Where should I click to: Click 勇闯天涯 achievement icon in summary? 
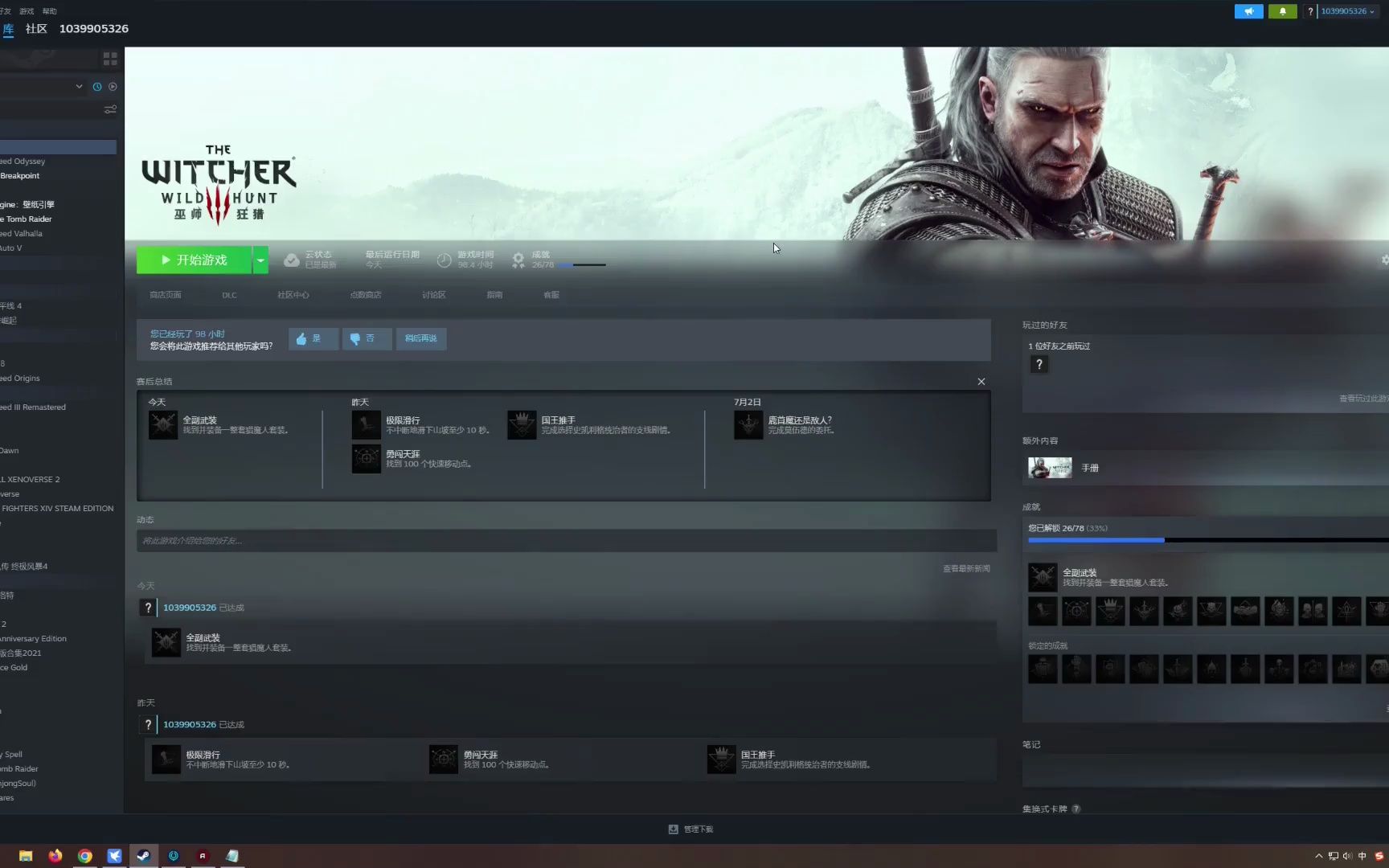(367, 459)
